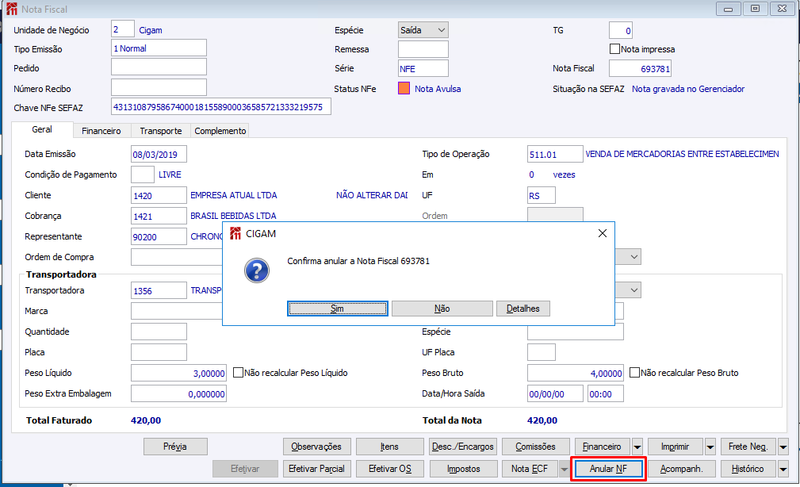The width and height of the screenshot is (800, 487).
Task: Click the Chave NFe SEFAZ field
Action: pos(221,107)
